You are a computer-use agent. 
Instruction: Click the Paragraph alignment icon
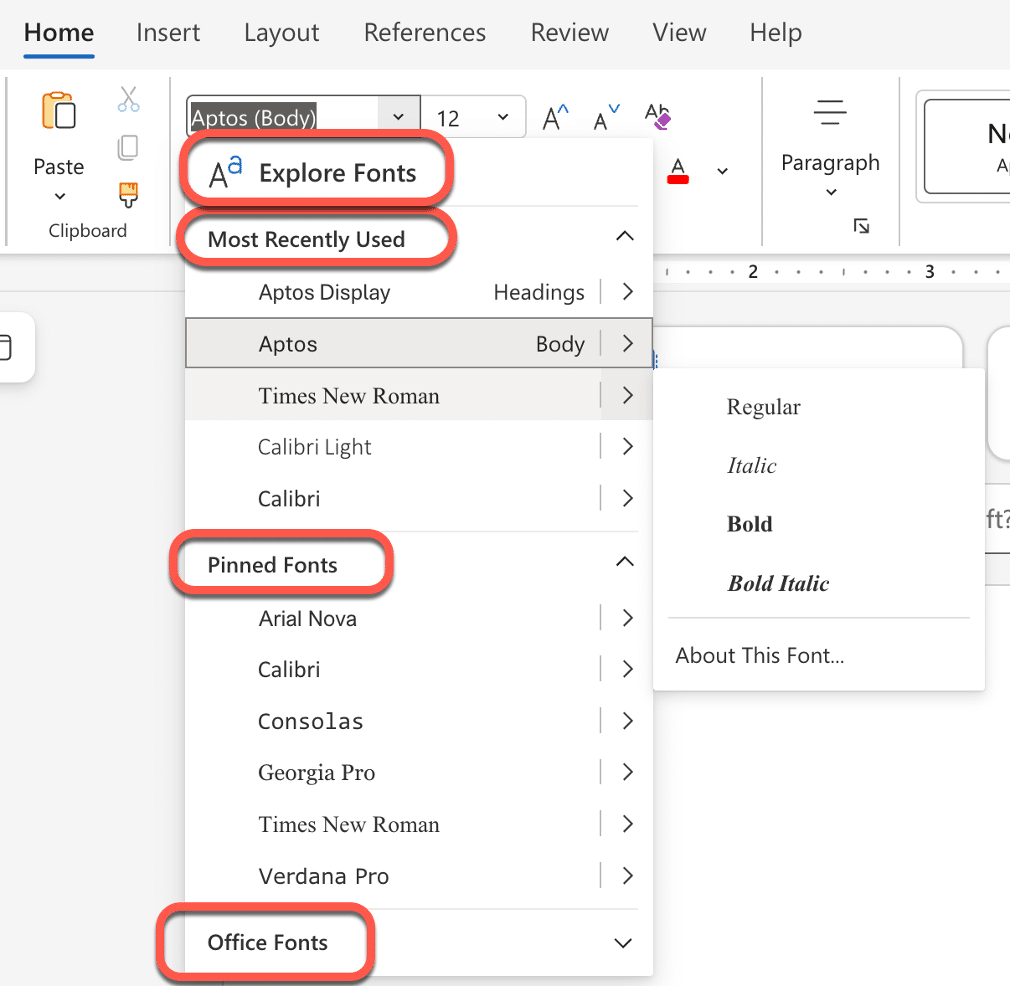point(830,113)
